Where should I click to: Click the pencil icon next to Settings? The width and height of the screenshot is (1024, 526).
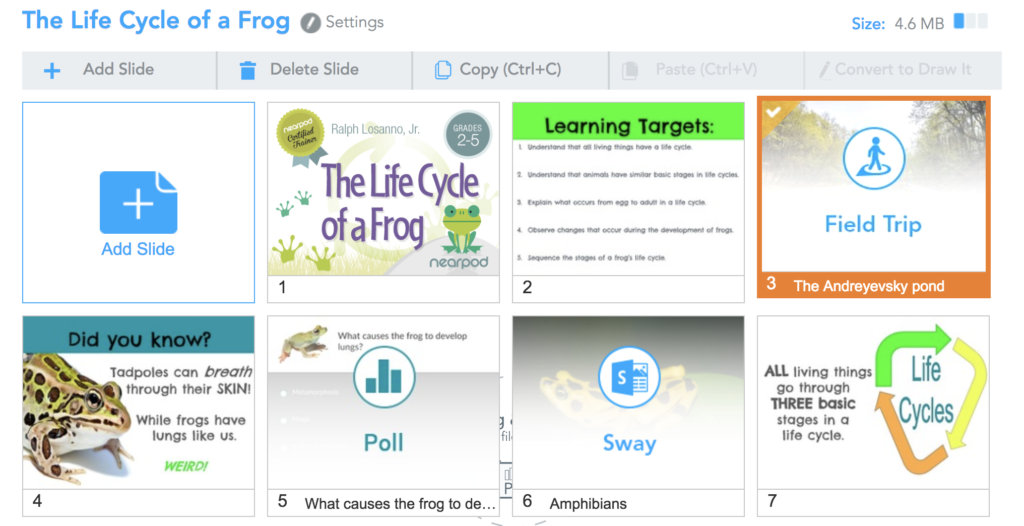(x=310, y=24)
